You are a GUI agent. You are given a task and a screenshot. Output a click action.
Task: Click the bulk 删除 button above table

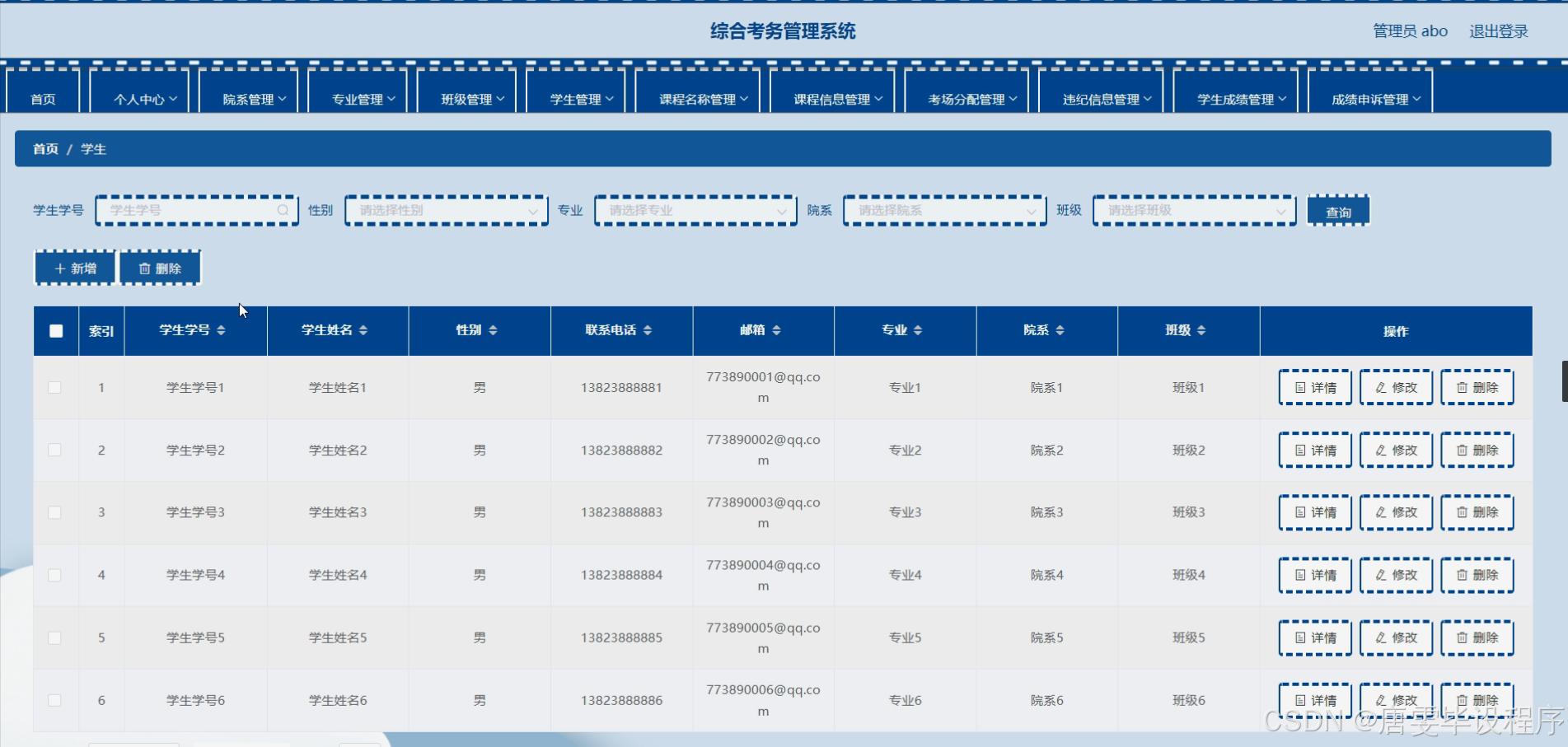(x=160, y=268)
